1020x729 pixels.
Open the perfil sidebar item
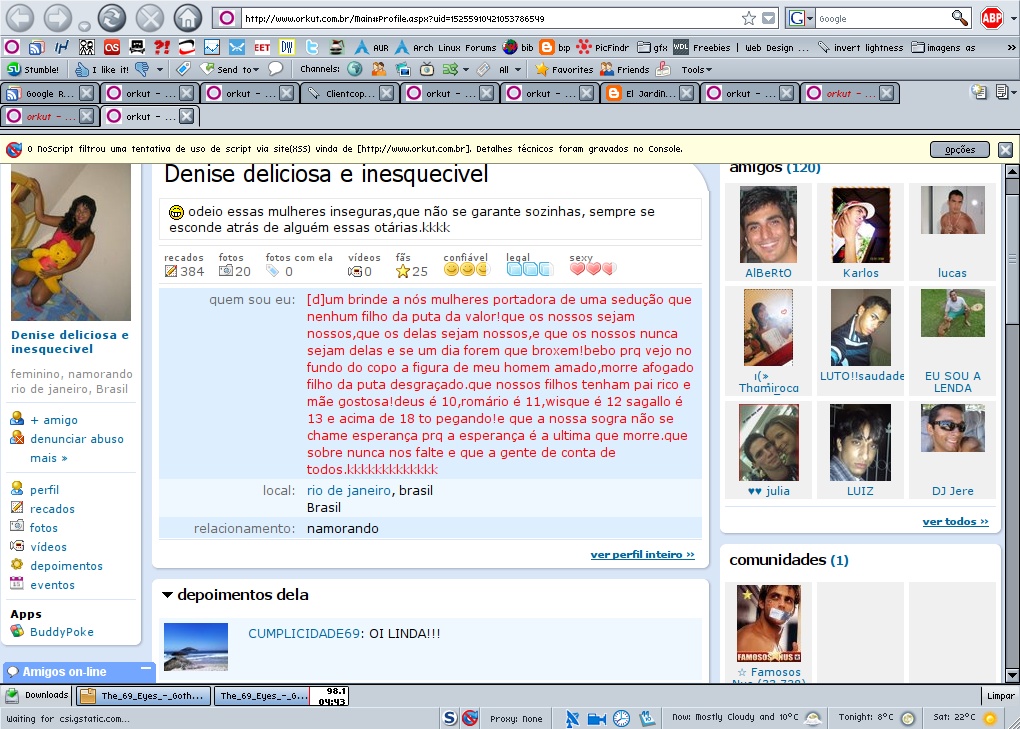coord(44,490)
